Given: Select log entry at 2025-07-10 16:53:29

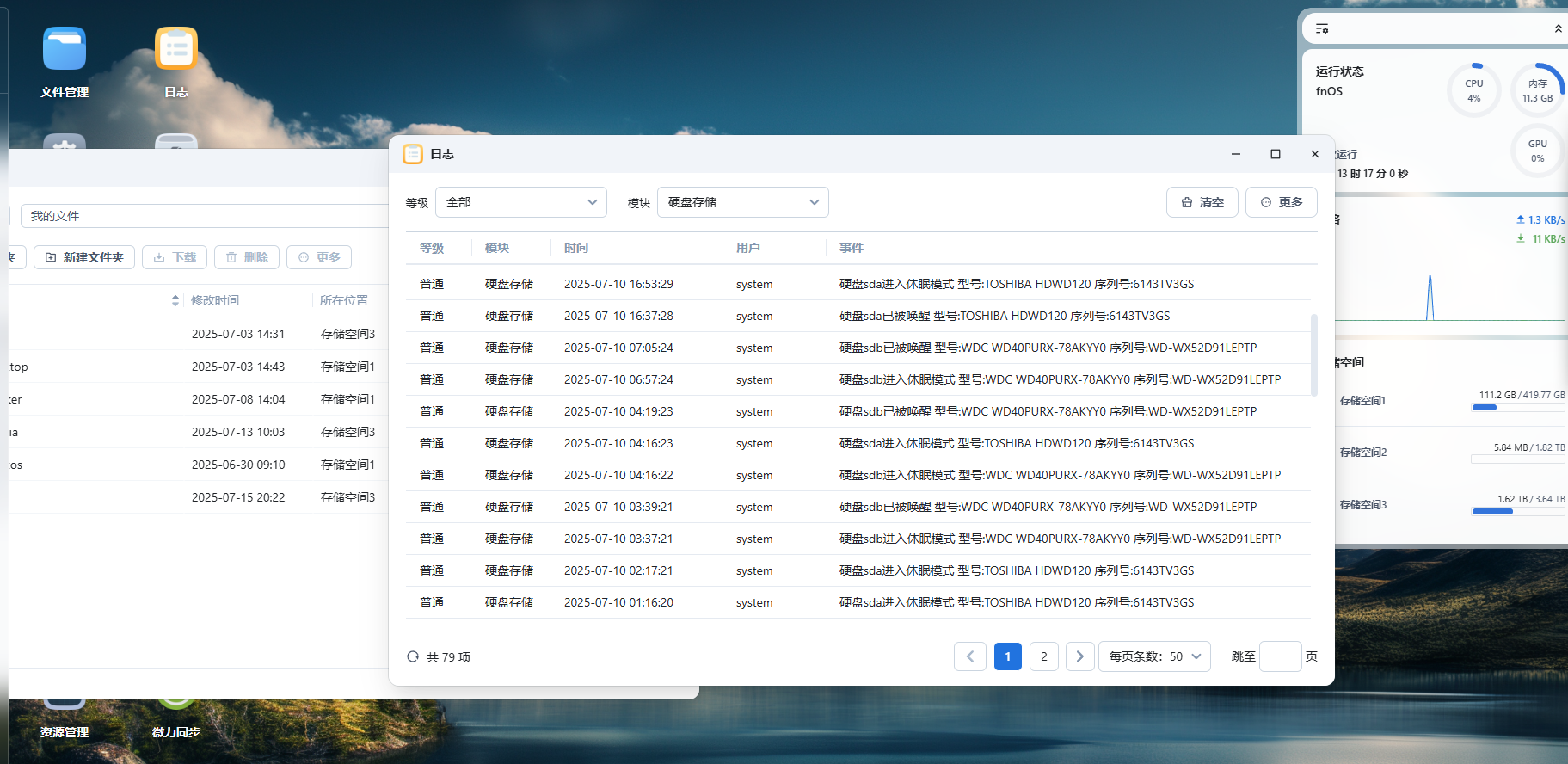Looking at the screenshot, I should [858, 284].
